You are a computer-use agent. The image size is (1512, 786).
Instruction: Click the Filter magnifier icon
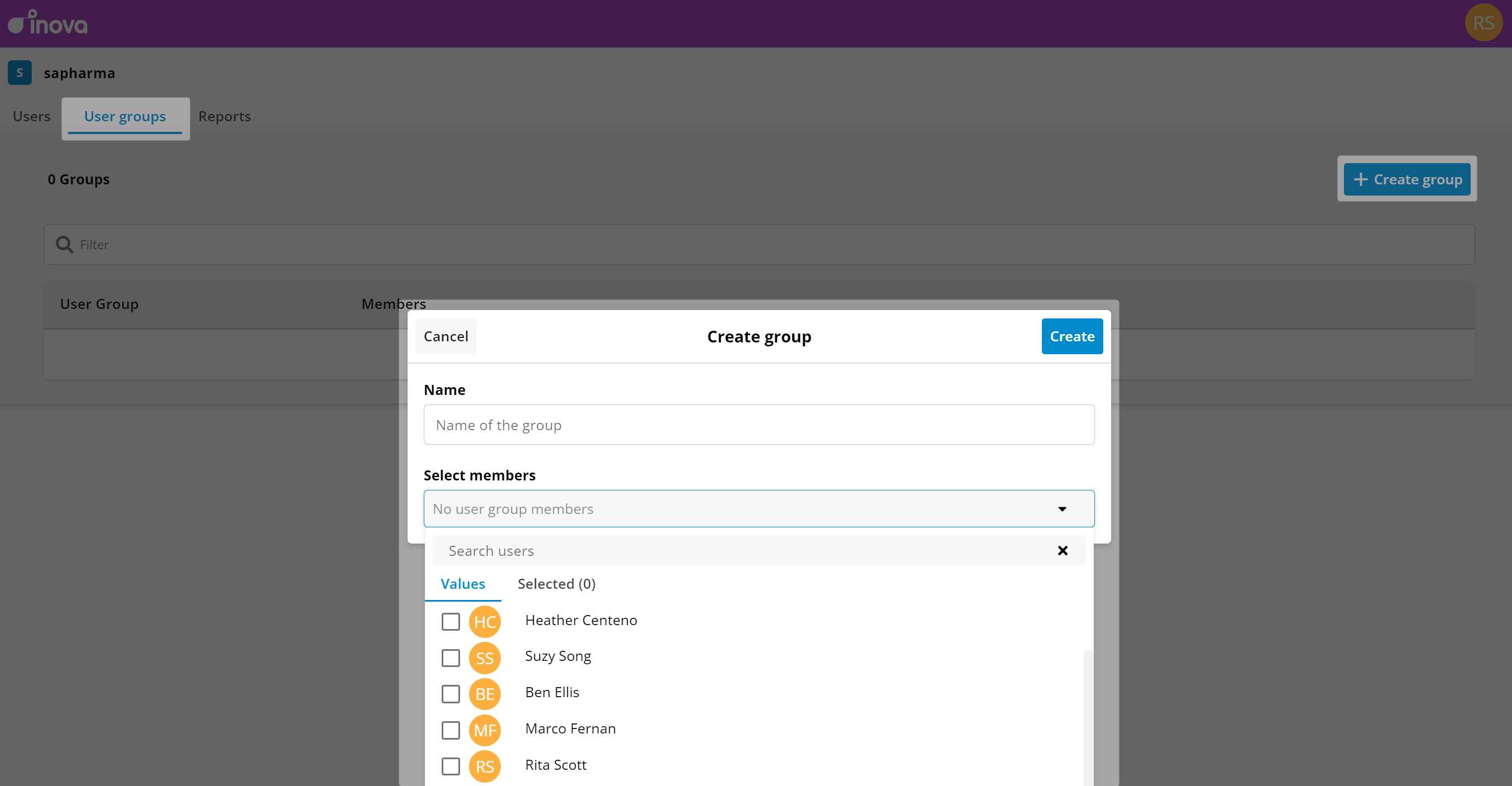(x=65, y=244)
